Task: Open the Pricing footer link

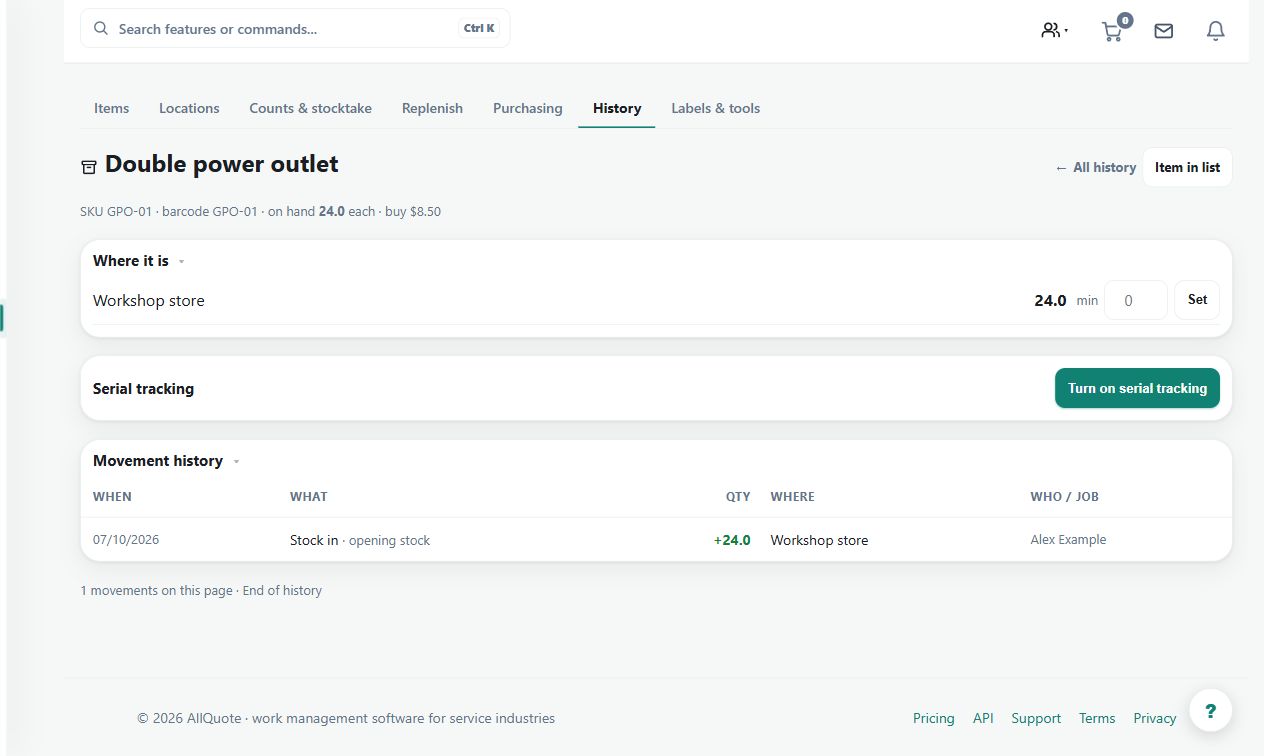Action: [x=933, y=718]
